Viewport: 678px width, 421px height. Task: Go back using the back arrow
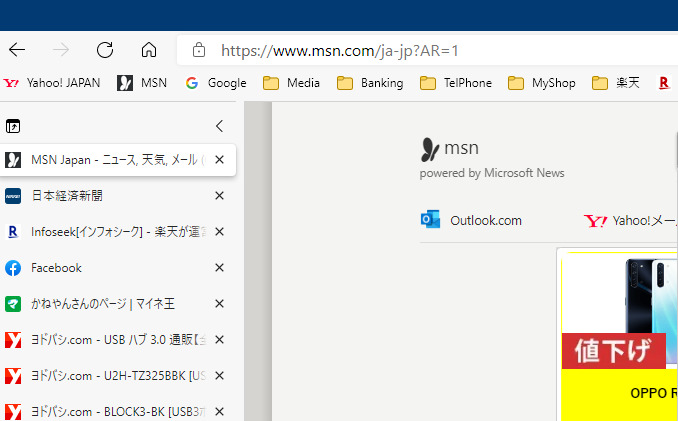pos(17,50)
